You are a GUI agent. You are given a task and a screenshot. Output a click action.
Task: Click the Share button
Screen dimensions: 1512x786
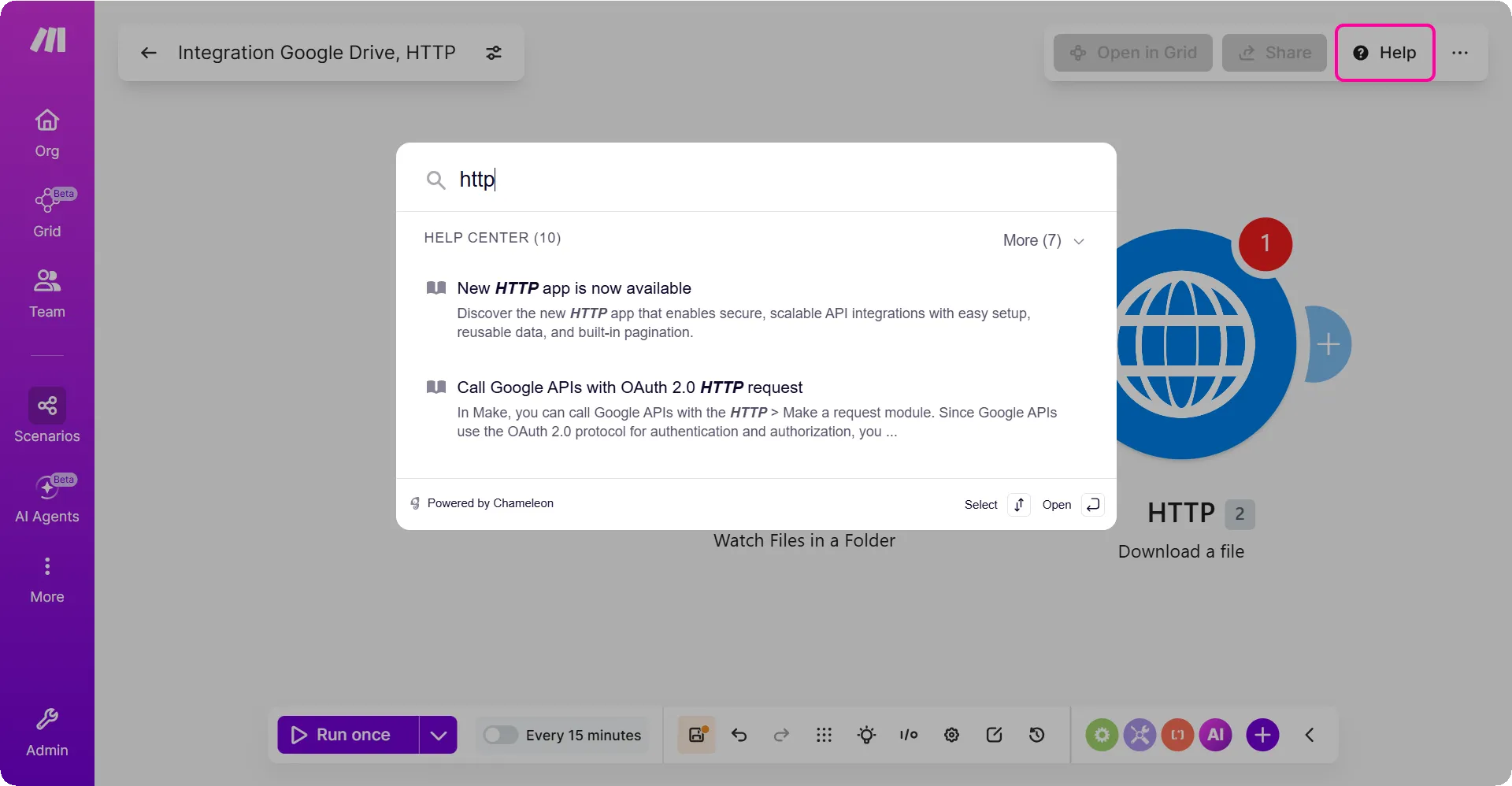(x=1274, y=53)
